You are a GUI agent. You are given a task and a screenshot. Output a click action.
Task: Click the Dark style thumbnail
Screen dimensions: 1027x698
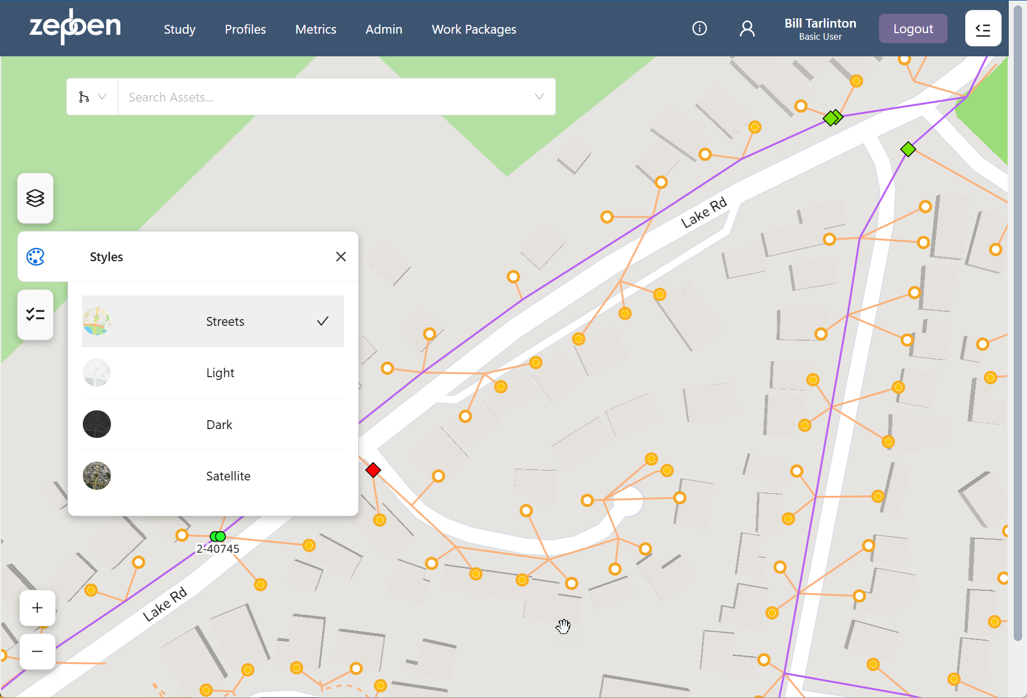[97, 424]
